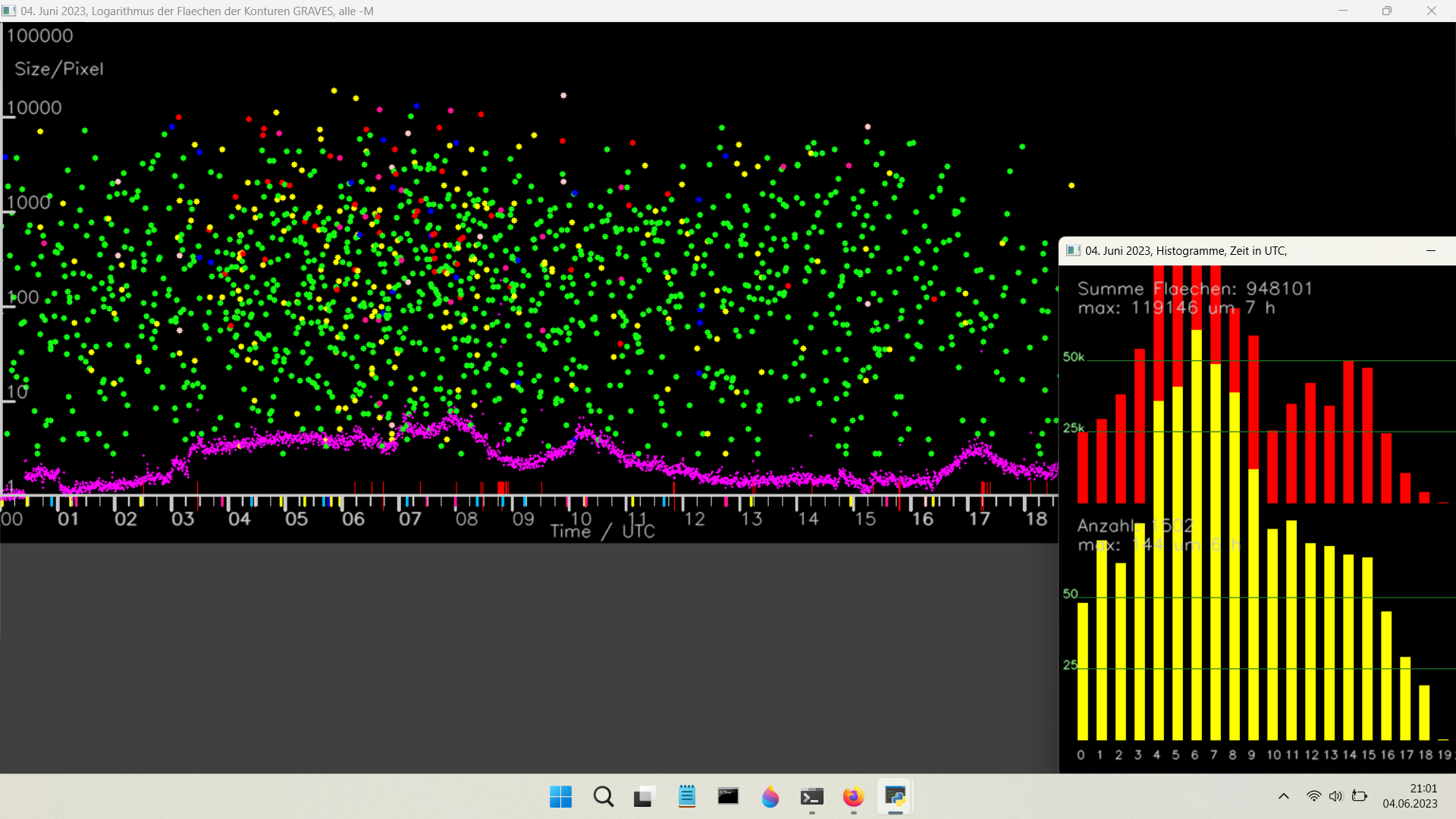Click the '1000' y-axis value

(x=29, y=202)
